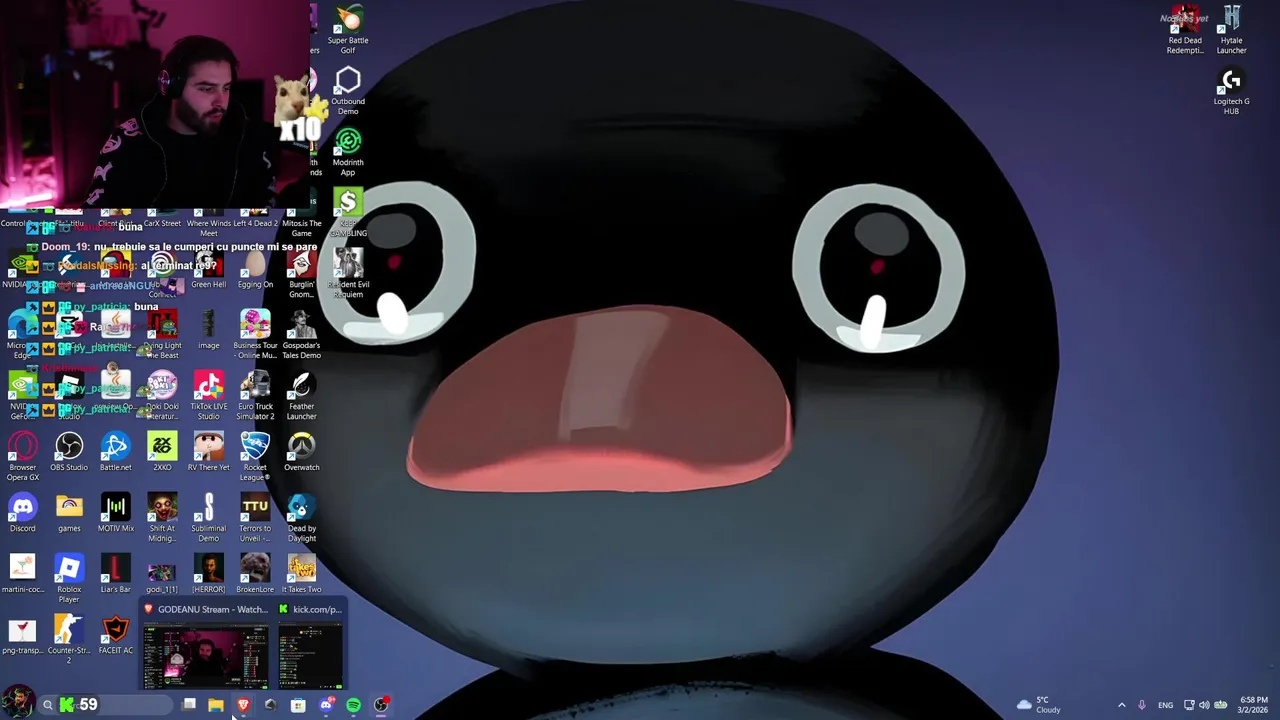The height and width of the screenshot is (720, 1280).
Task: Open Discord desktop shortcut
Action: click(22, 514)
